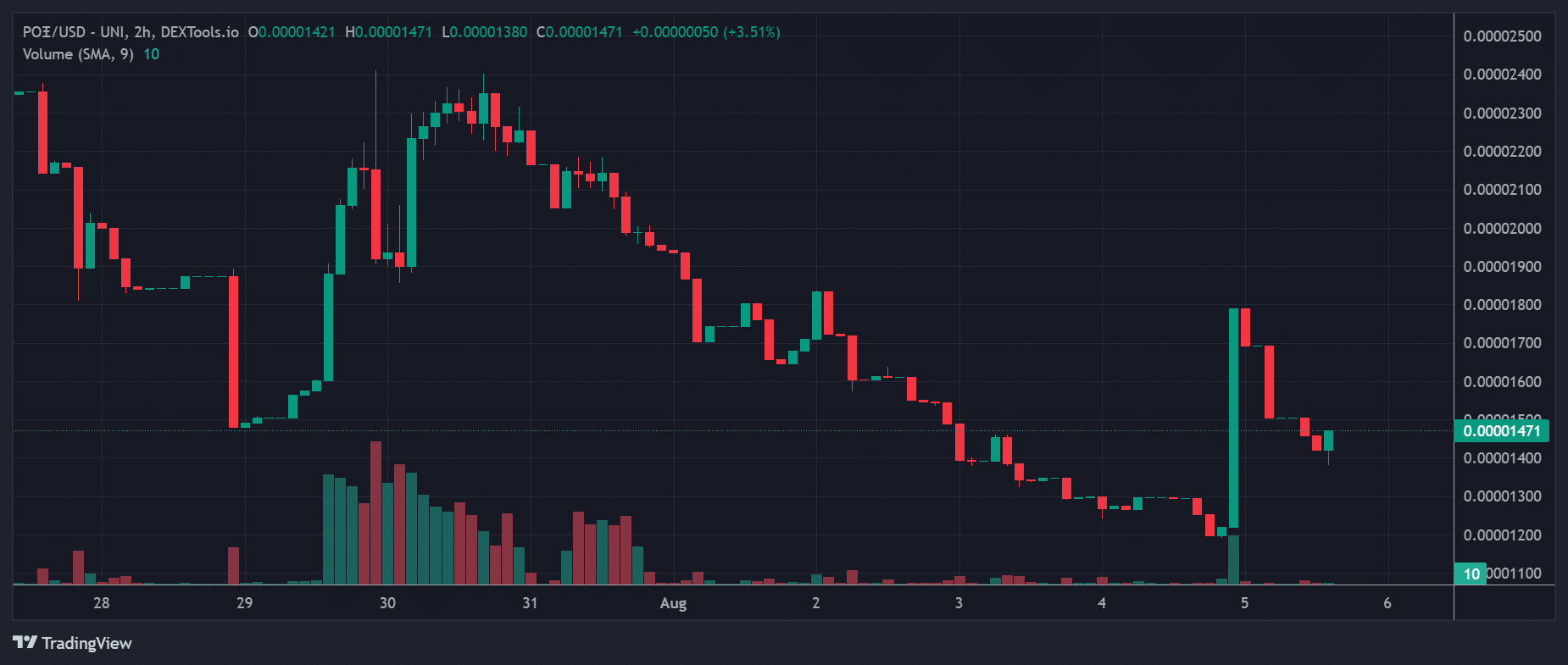Click date label 30 on time axis
1568x665 pixels.
coord(387,603)
